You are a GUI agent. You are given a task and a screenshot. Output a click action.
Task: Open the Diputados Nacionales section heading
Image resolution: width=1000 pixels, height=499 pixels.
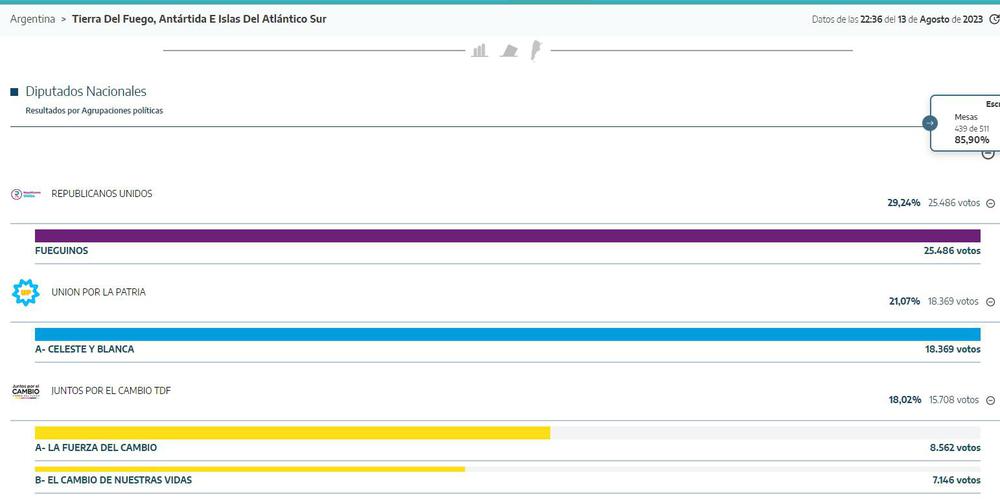tap(86, 91)
